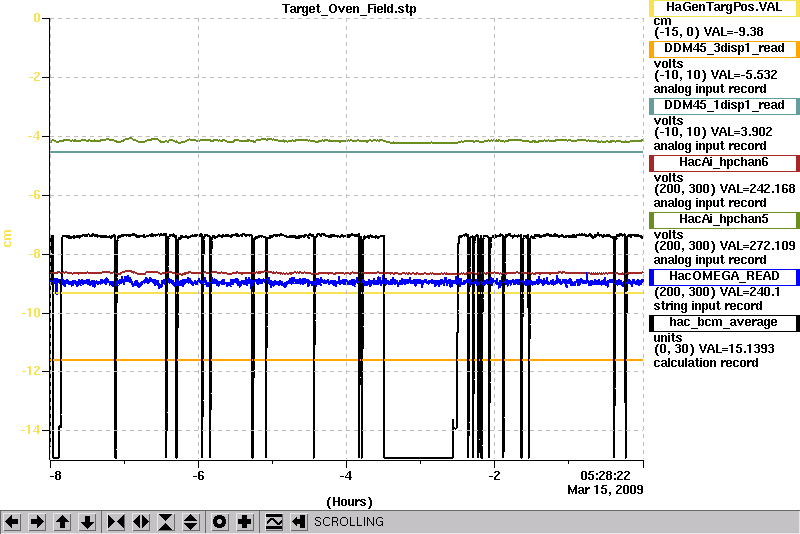The height and width of the screenshot is (534, 800).
Task: Pan the plot left with the left-arrow button
Action: pyautogui.click(x=12, y=522)
